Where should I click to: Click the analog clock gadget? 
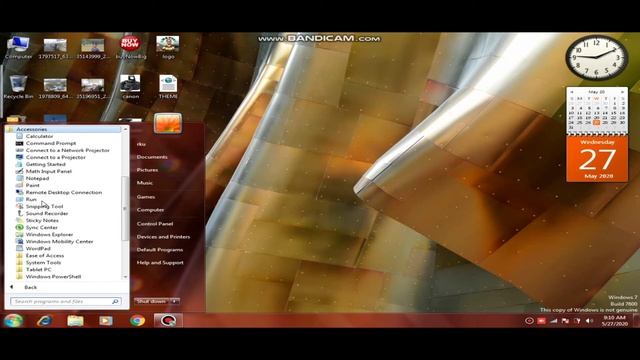pos(596,58)
